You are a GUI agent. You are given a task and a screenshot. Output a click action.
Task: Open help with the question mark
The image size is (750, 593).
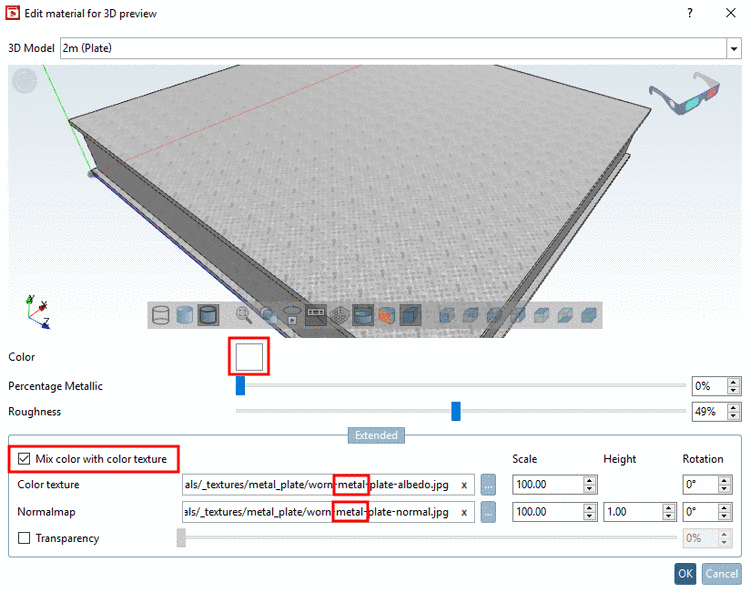pos(690,13)
